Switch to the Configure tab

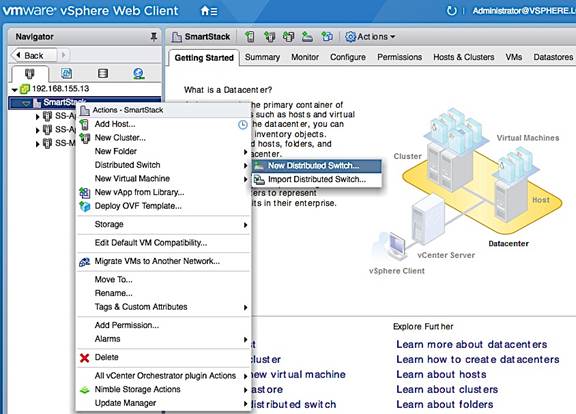[x=348, y=57]
